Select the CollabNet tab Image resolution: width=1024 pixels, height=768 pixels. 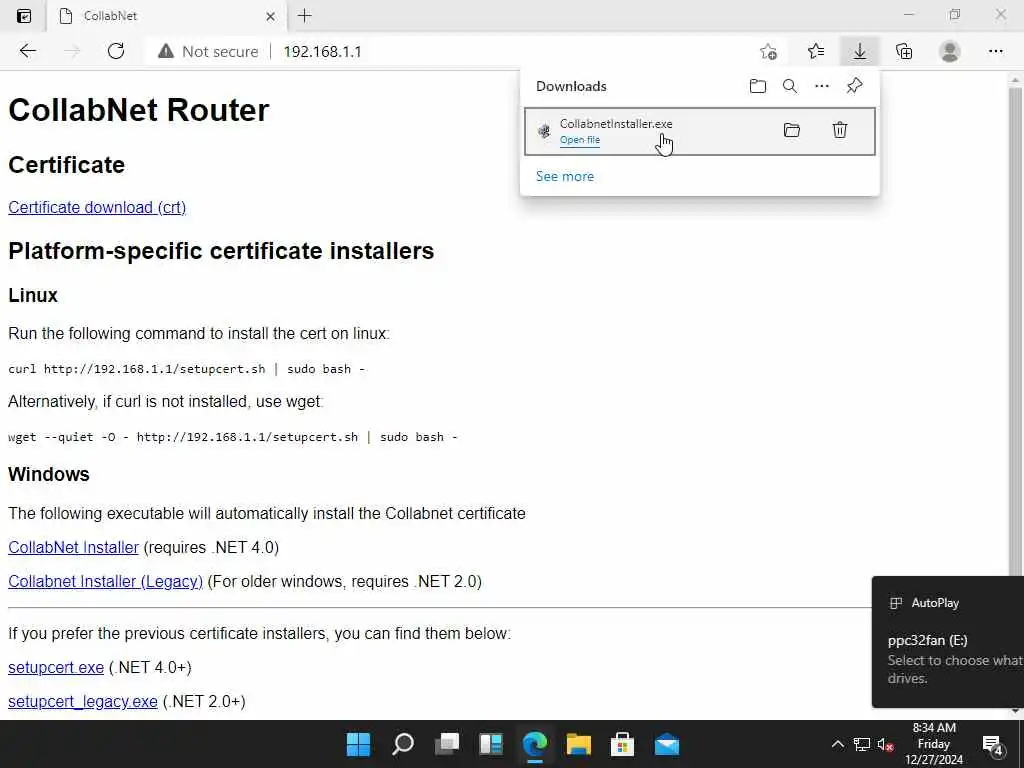167,16
